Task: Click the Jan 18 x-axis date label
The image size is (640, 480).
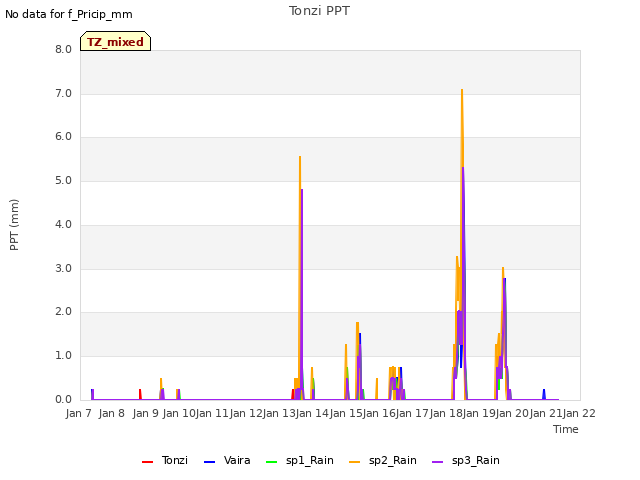Action: [x=446, y=413]
